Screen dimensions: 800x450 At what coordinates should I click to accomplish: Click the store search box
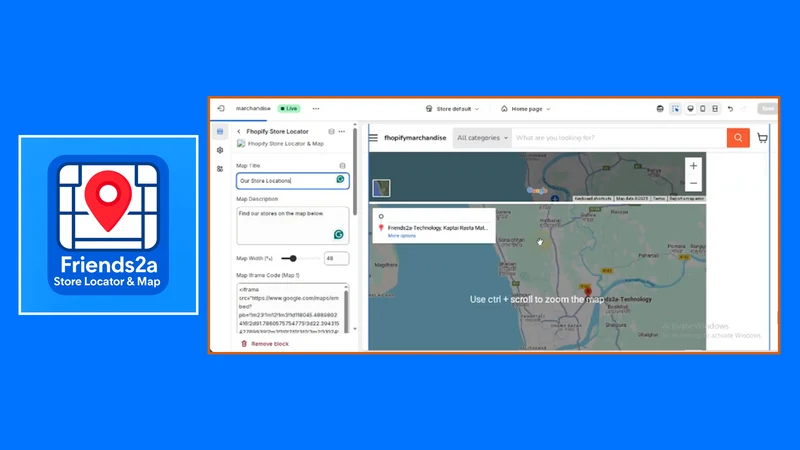tap(619, 138)
